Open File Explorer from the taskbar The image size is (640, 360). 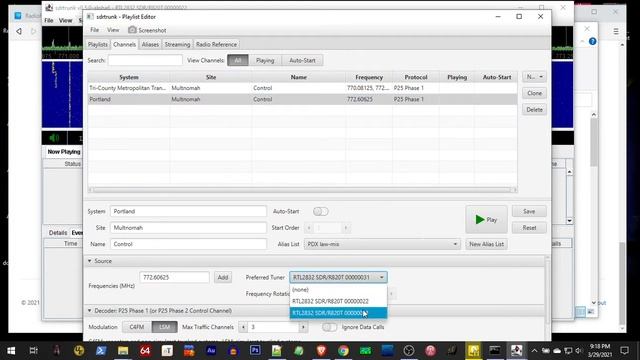pyautogui.click(x=123, y=351)
